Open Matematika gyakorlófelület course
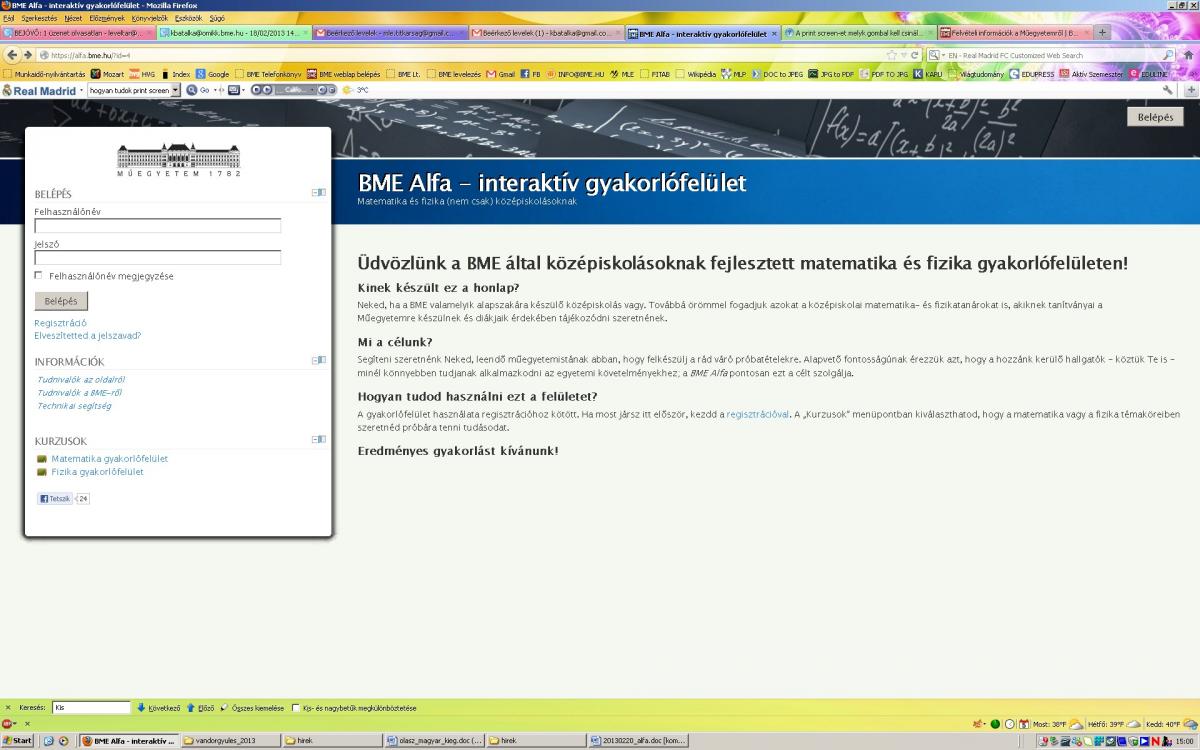This screenshot has height=750, width=1200. 109,459
